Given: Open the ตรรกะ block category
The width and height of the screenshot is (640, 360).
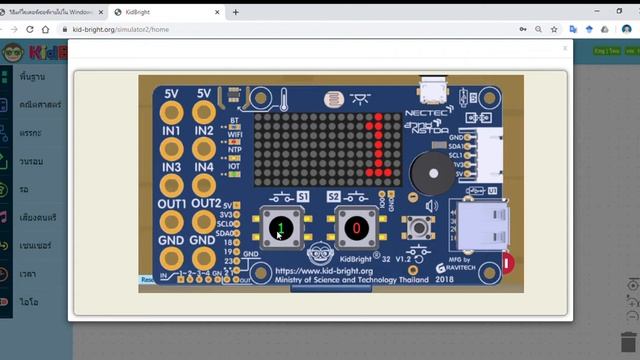Looking at the screenshot, I should (x=30, y=133).
